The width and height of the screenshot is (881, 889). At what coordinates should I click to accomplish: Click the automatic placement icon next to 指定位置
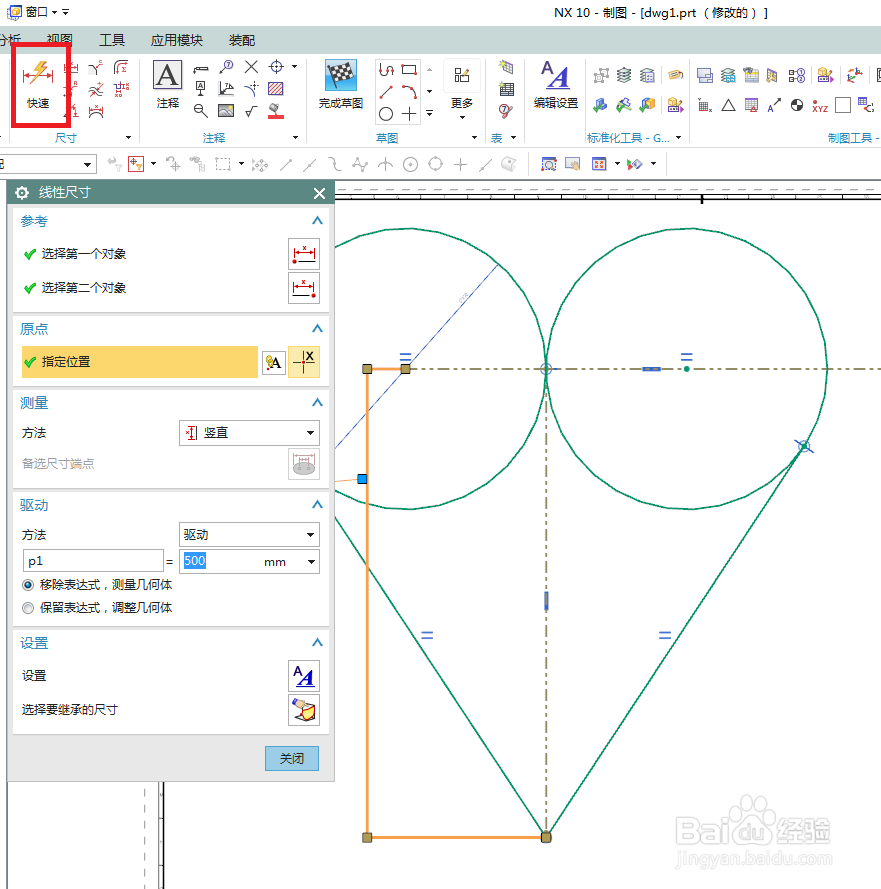click(x=273, y=362)
